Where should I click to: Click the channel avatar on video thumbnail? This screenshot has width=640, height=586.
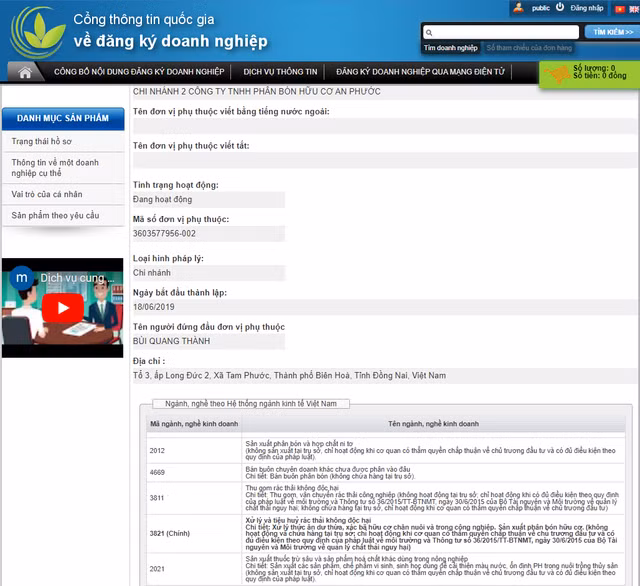coord(20,276)
